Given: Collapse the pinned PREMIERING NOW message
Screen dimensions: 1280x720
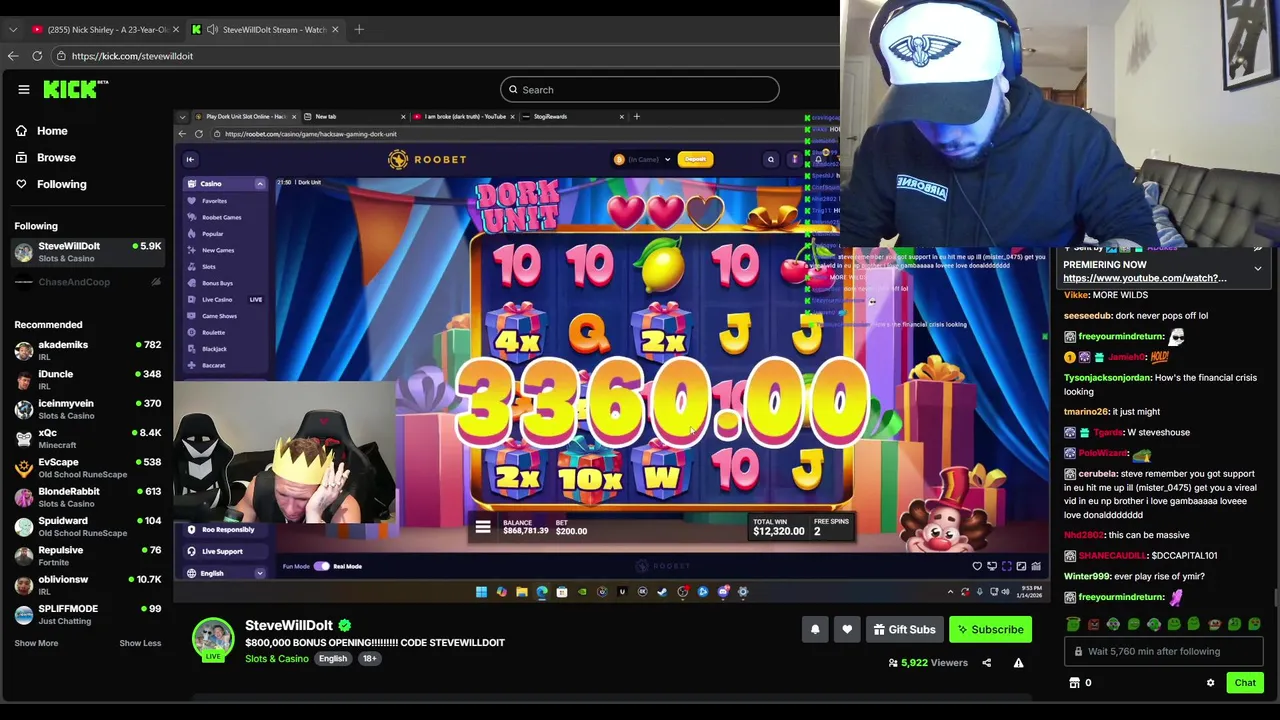Looking at the screenshot, I should point(1258,269).
